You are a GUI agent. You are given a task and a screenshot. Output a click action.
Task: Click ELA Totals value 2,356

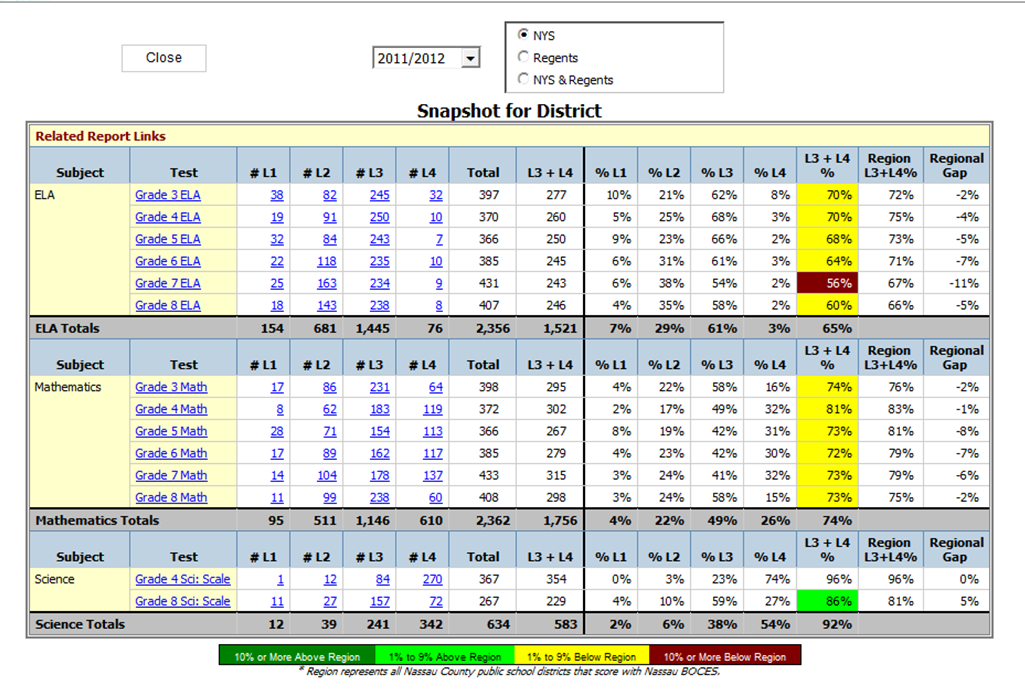tap(493, 329)
